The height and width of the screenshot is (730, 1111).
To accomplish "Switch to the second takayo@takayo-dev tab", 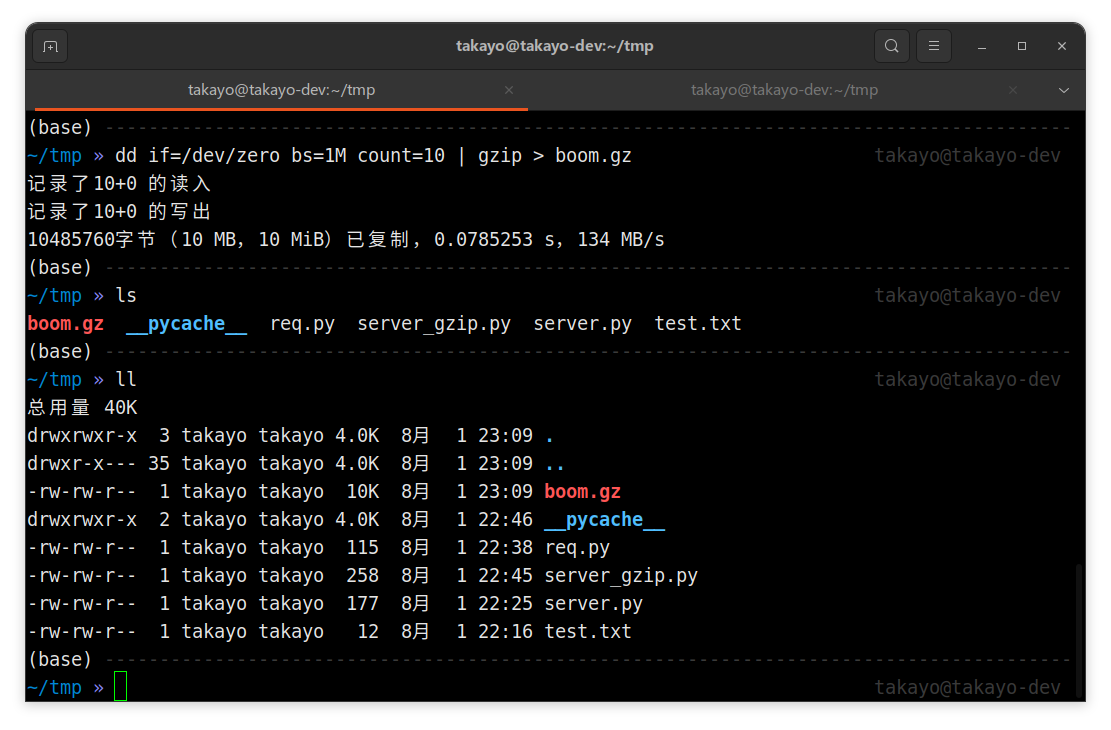I will coord(783,90).
